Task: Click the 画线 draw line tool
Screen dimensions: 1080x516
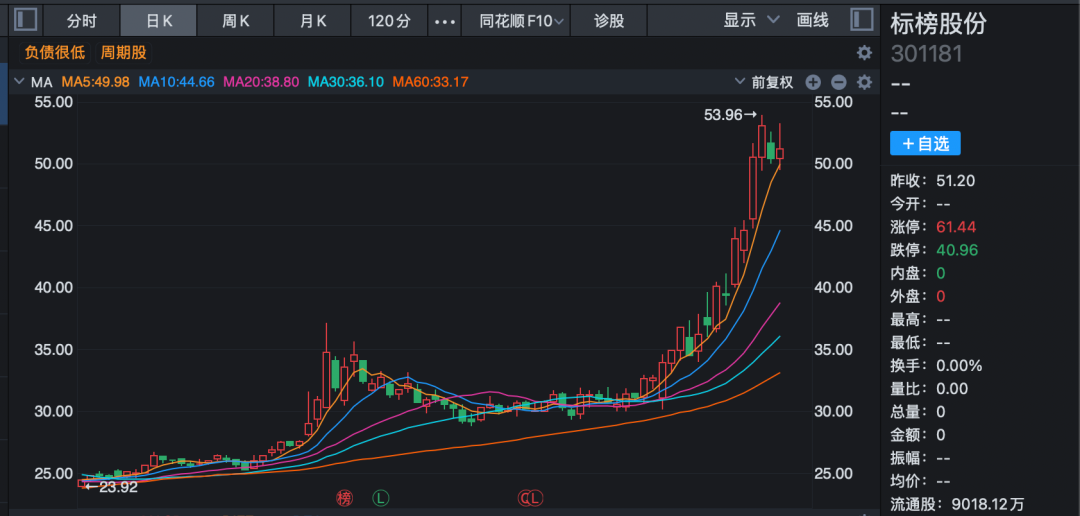Action: coord(812,20)
